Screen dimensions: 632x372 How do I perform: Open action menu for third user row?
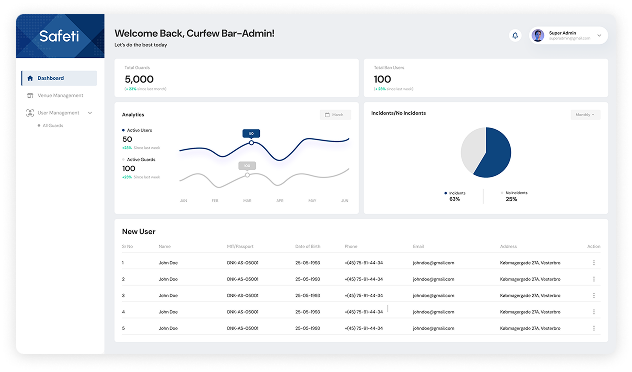[x=594, y=295]
